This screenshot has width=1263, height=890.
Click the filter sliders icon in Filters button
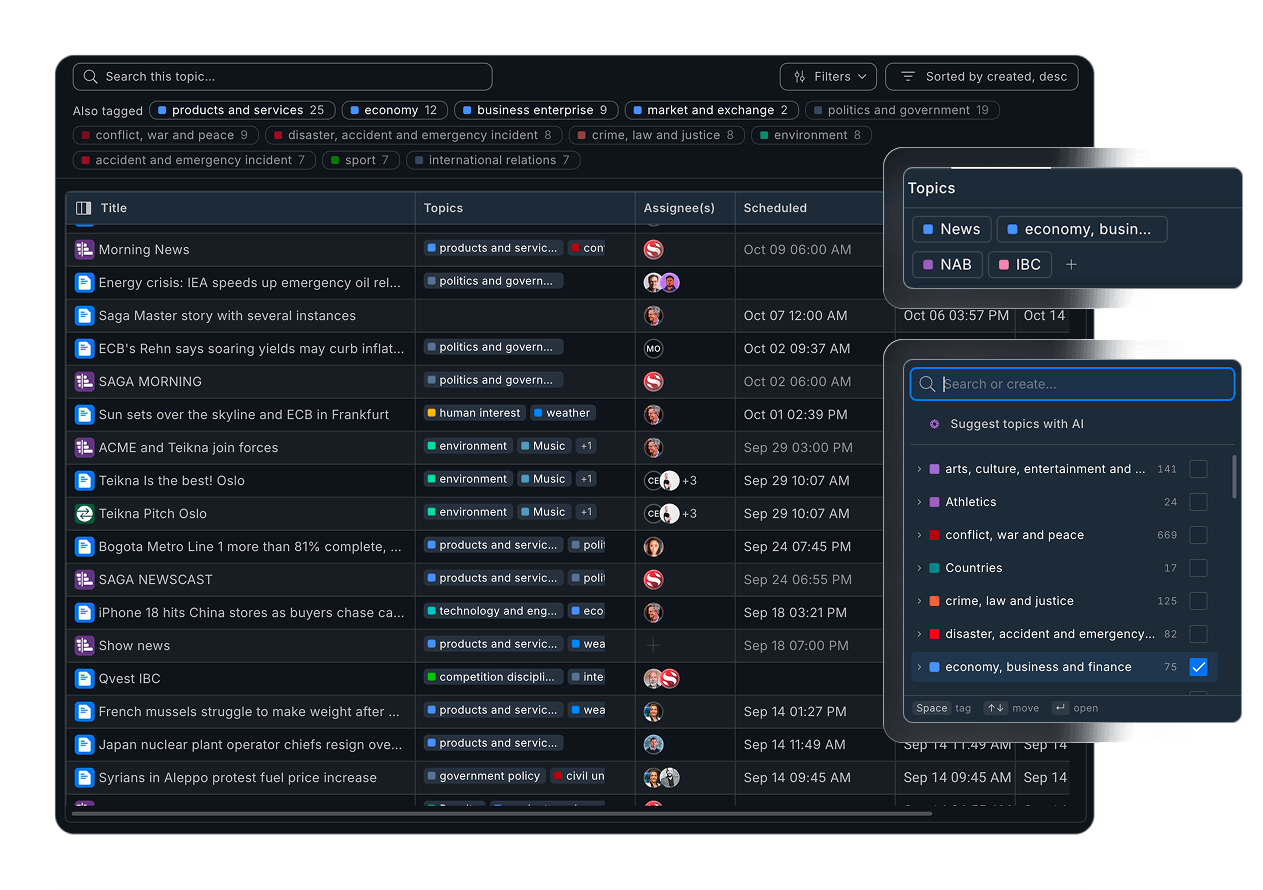[800, 77]
